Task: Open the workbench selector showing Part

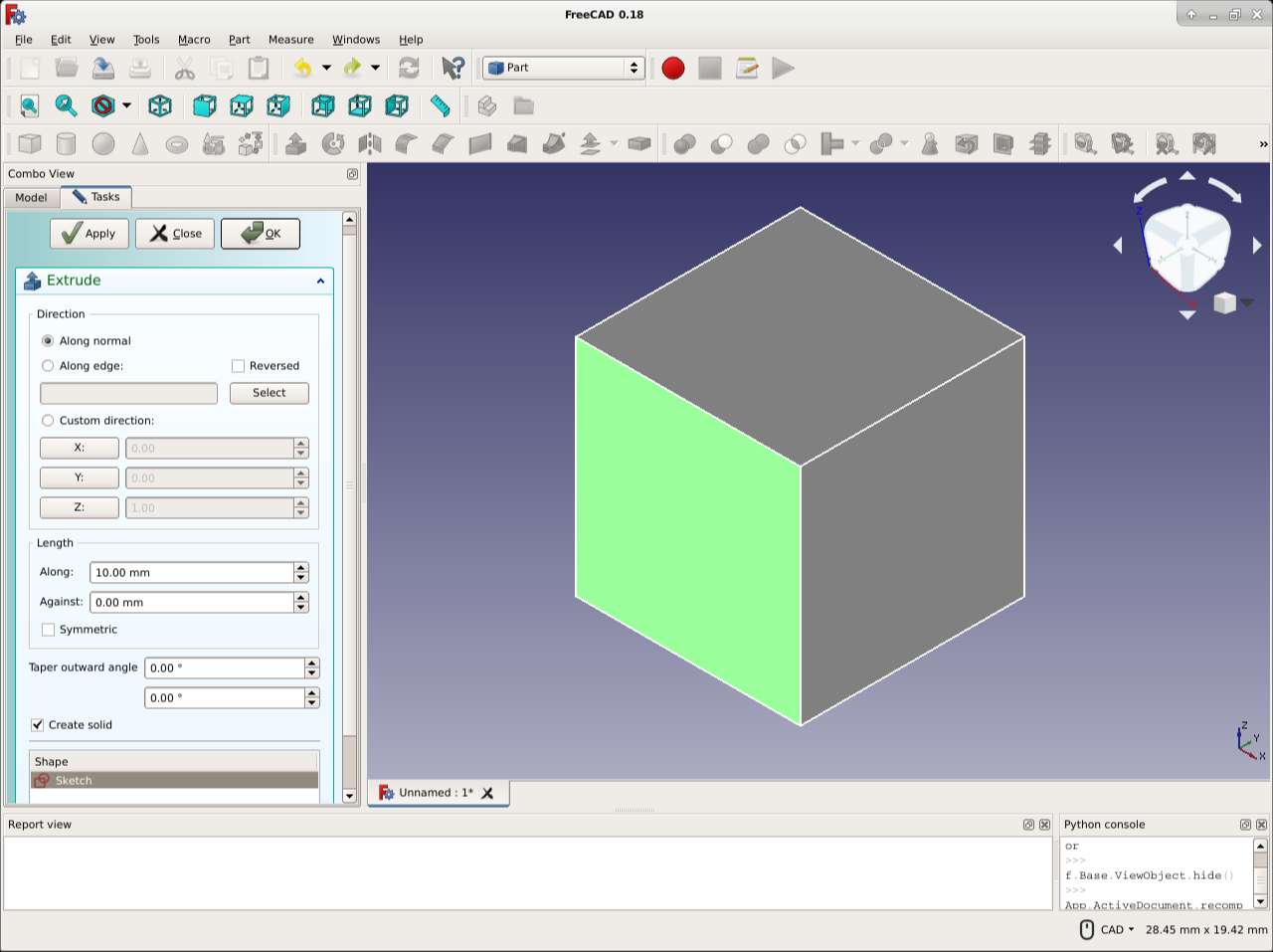Action: click(x=562, y=68)
